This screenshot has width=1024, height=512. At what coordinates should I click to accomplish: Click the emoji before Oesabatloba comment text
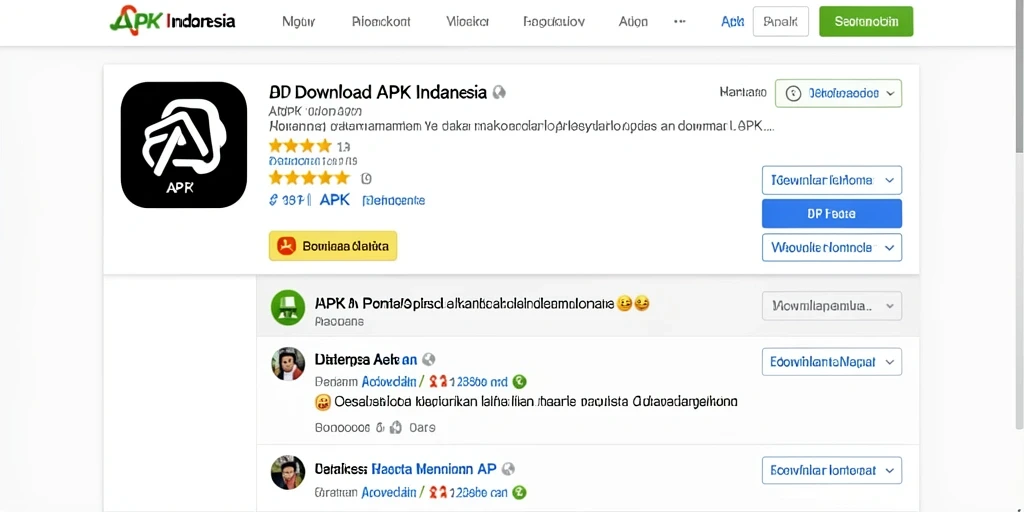323,402
